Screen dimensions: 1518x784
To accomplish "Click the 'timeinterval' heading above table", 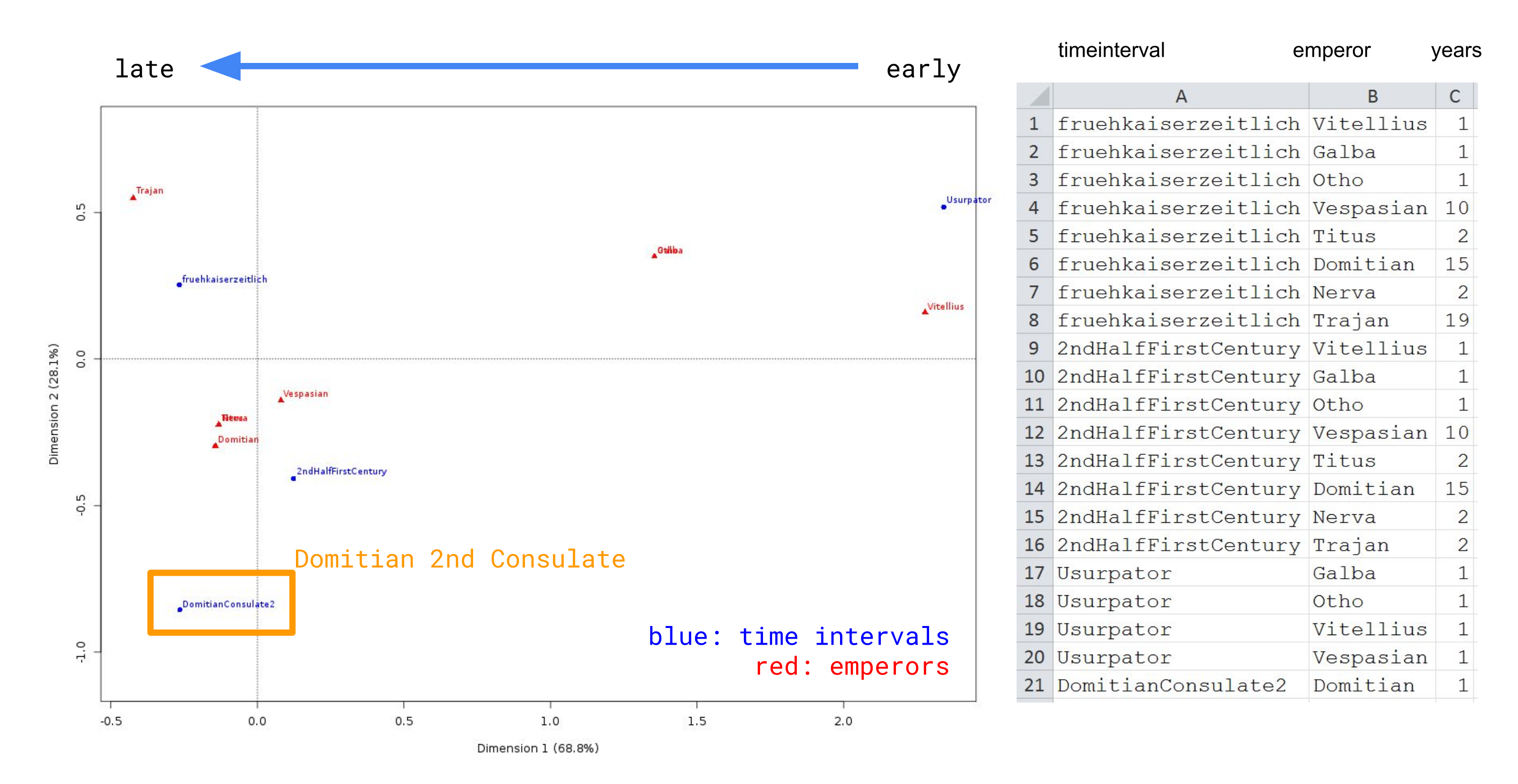I will coord(1111,50).
